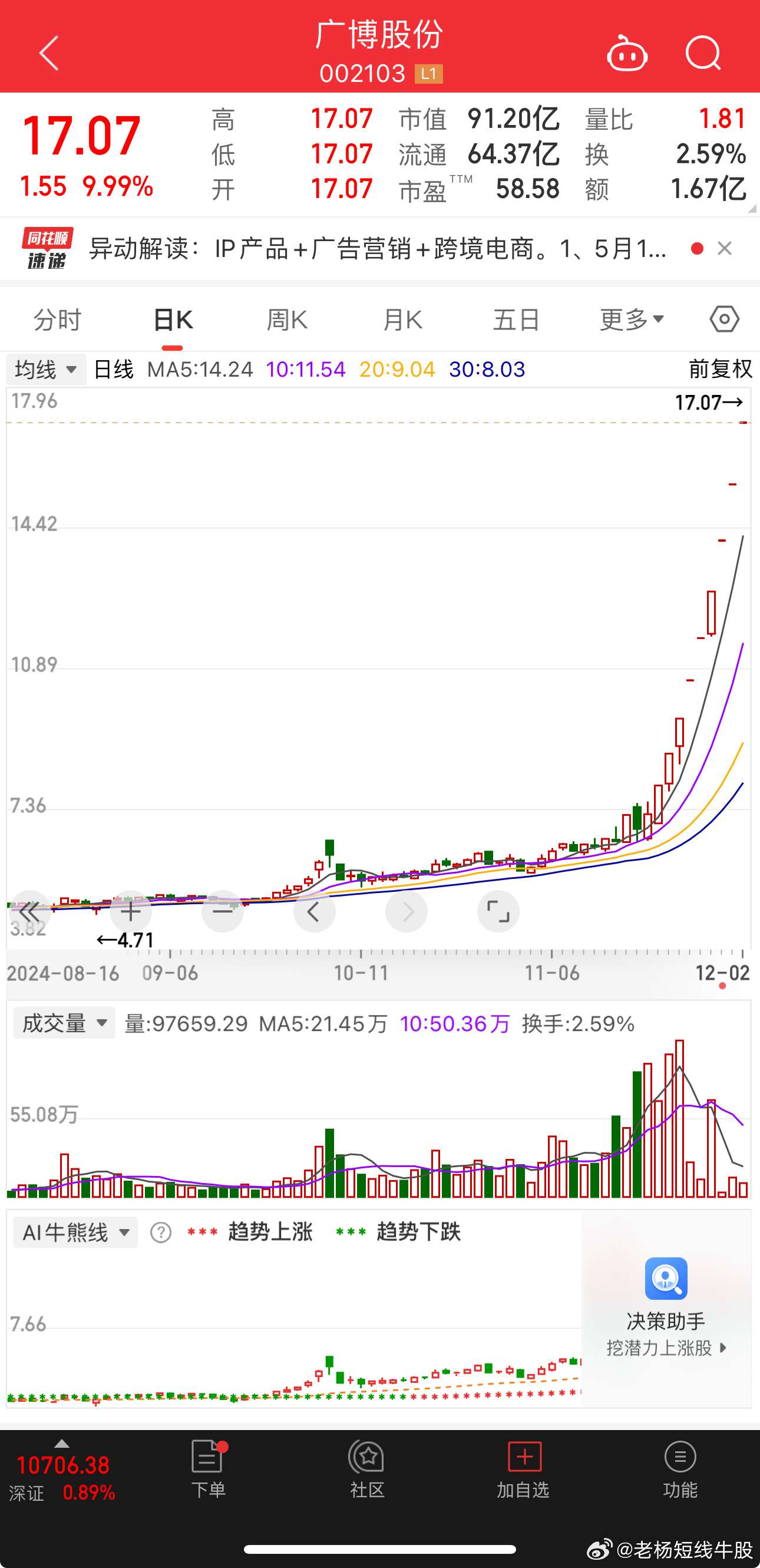The width and height of the screenshot is (760, 1568).
Task: Tap the 广博股份 stock title
Action: 379,35
